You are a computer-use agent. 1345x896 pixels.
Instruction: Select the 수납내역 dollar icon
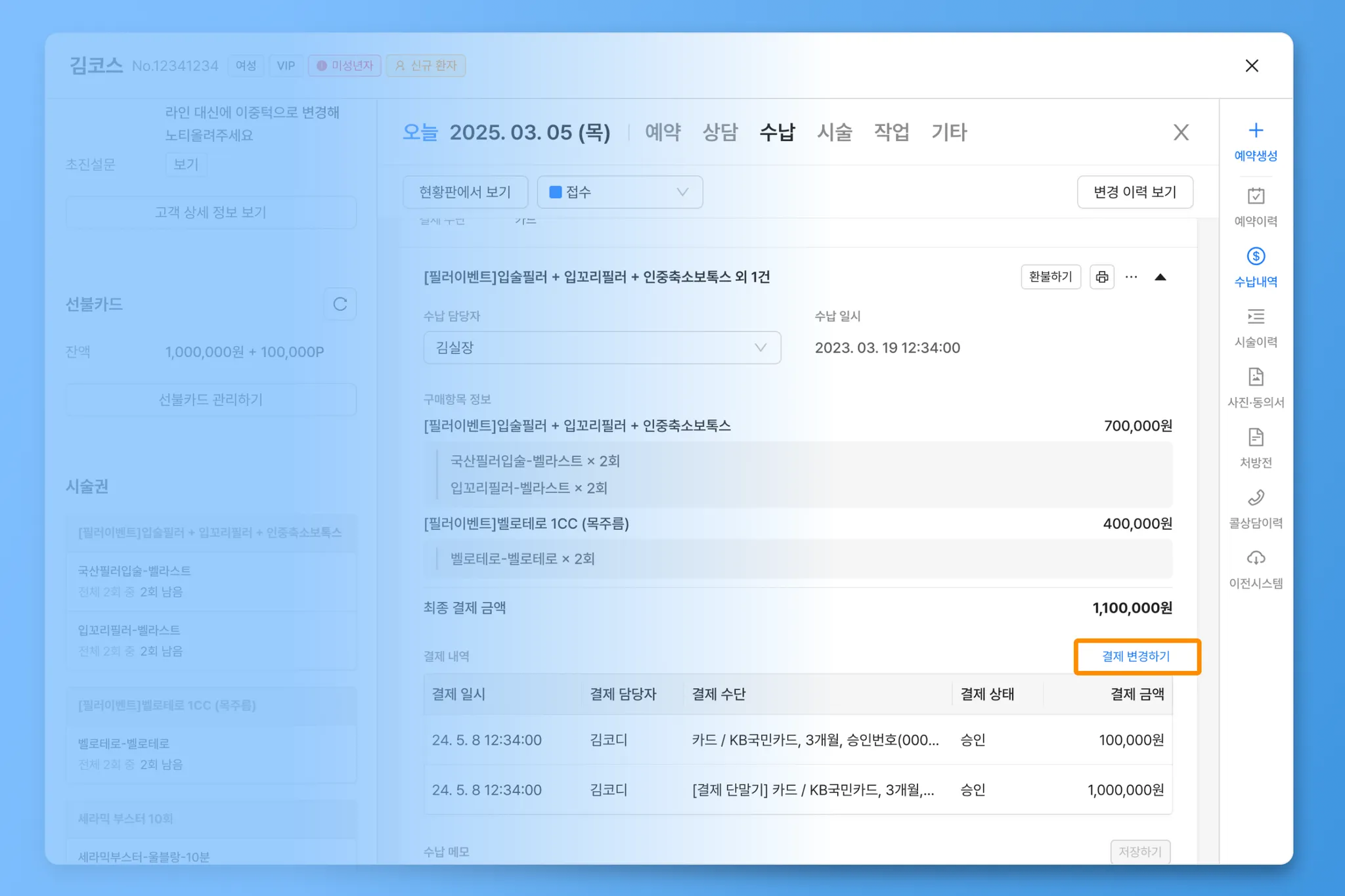point(1255,257)
